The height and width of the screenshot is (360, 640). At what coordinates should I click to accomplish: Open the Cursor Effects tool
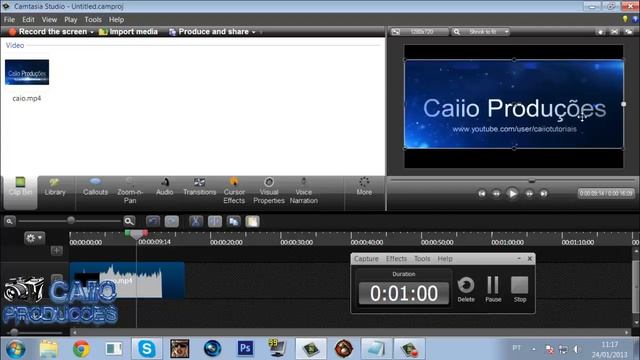pos(234,191)
